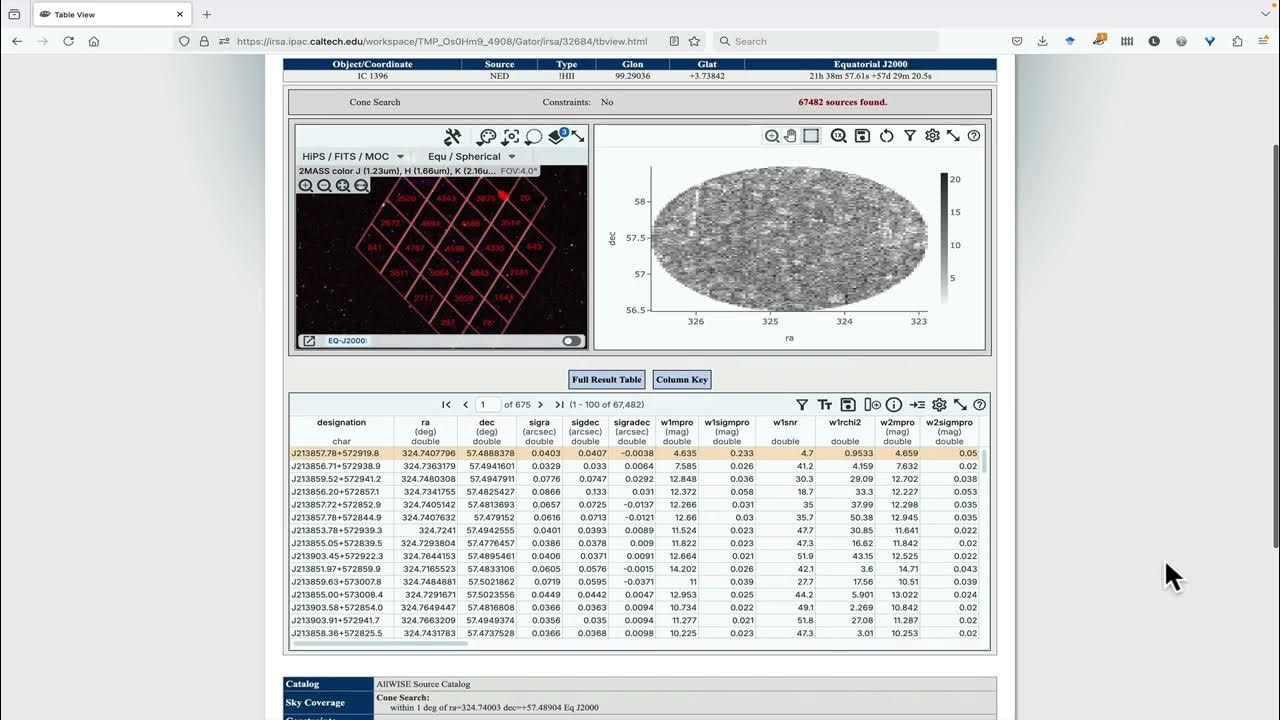Screen dimensions: 1280x720
Task: Open the table settings gear
Action: click(x=939, y=405)
